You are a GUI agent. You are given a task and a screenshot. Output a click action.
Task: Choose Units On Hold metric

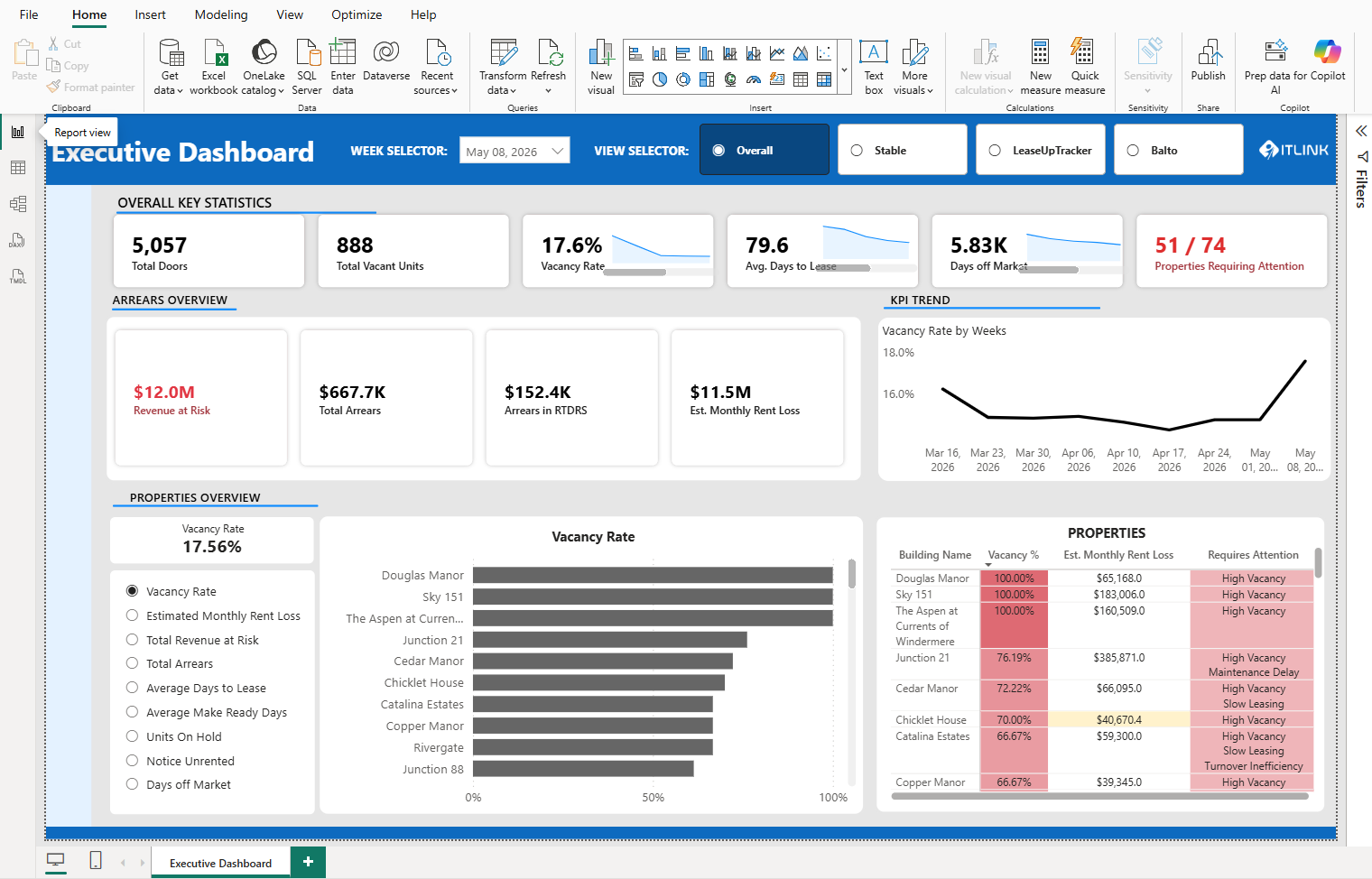174,736
